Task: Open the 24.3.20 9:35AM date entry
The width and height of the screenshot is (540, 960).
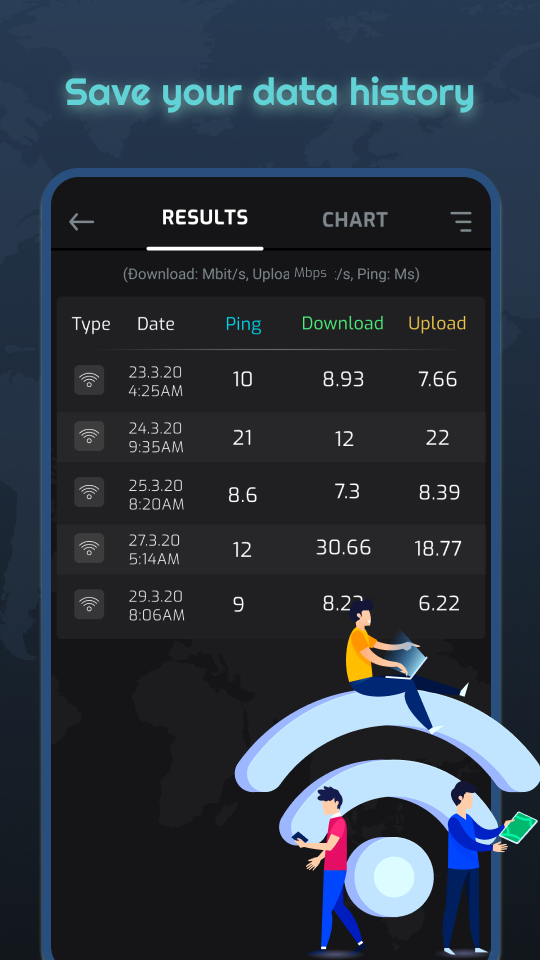Action: (x=156, y=437)
